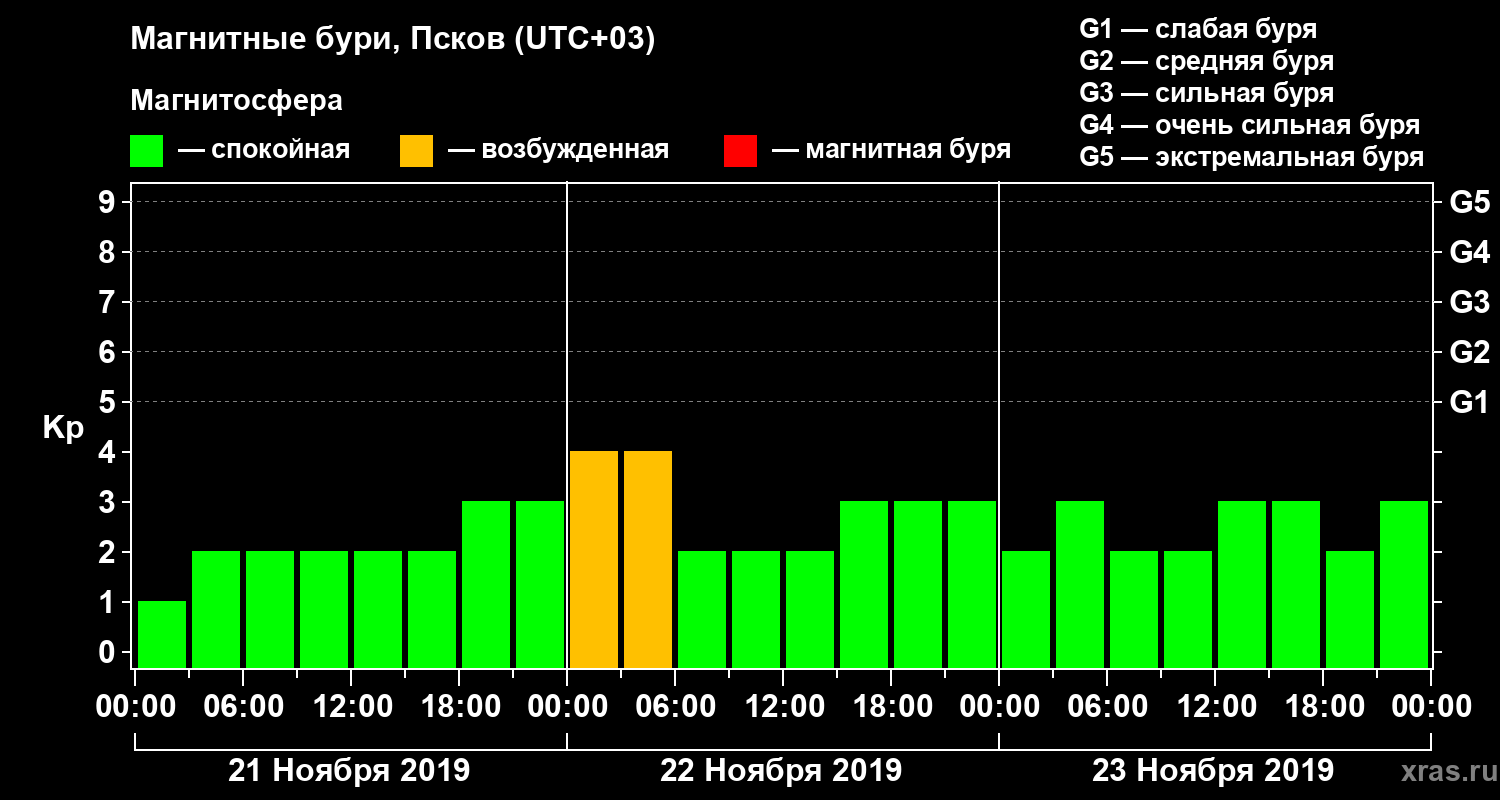This screenshot has width=1500, height=800.
Task: Click the G2 label on right axis
Action: 1470,353
